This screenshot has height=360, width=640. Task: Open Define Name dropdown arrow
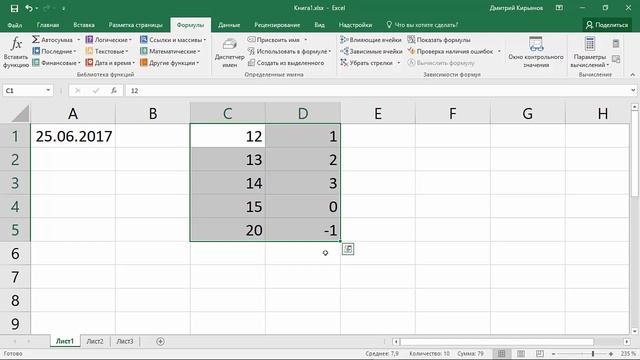(x=305, y=40)
